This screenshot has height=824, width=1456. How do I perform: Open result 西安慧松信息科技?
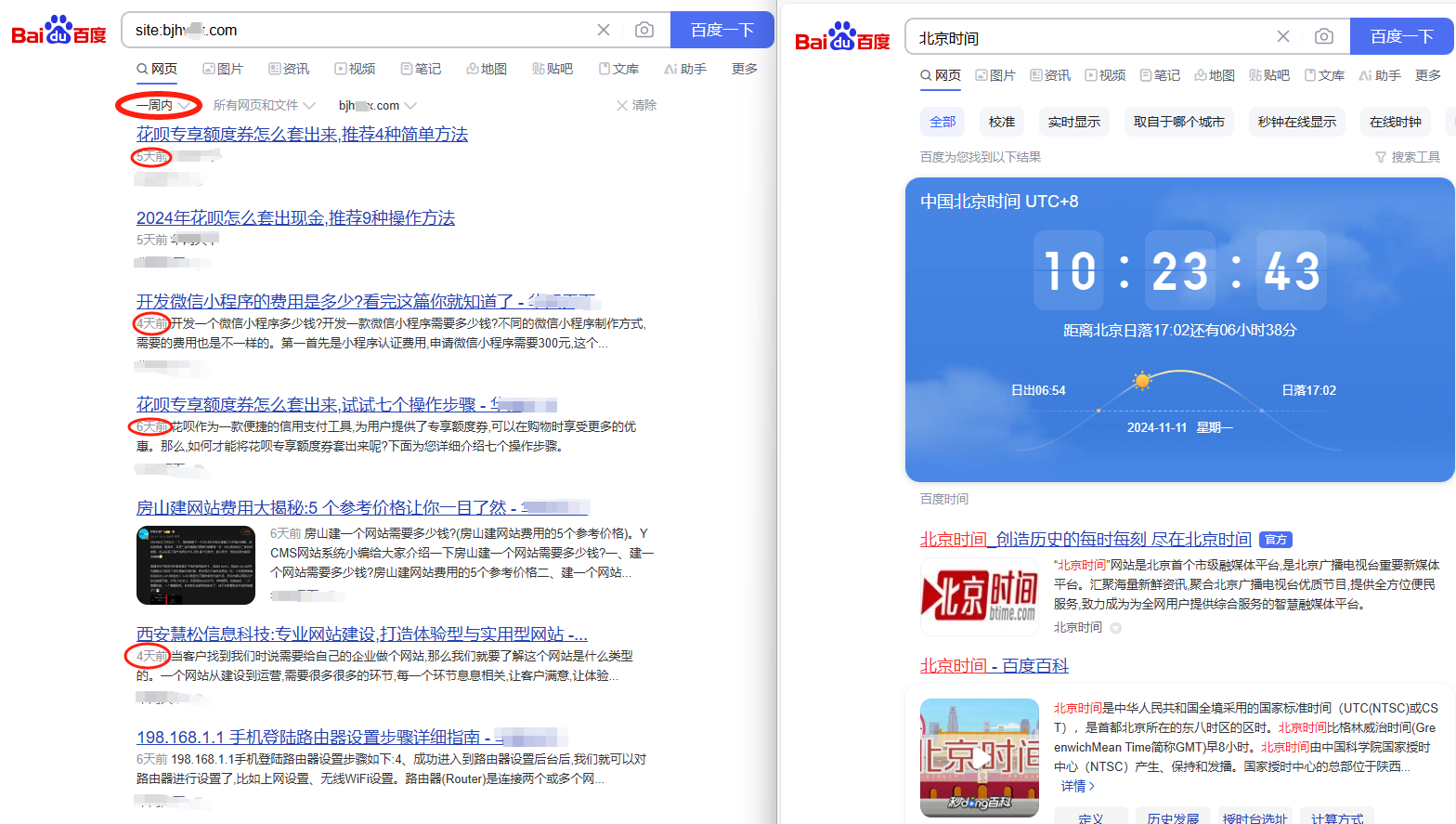(x=362, y=634)
